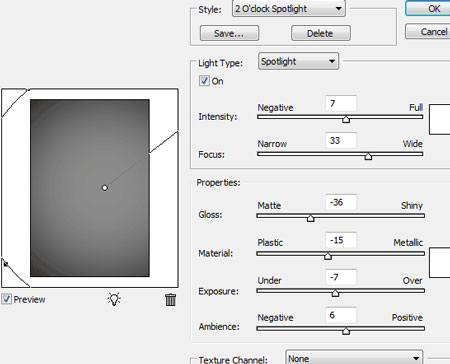Click the new light bulb icon
The height and width of the screenshot is (364, 450).
[x=114, y=299]
